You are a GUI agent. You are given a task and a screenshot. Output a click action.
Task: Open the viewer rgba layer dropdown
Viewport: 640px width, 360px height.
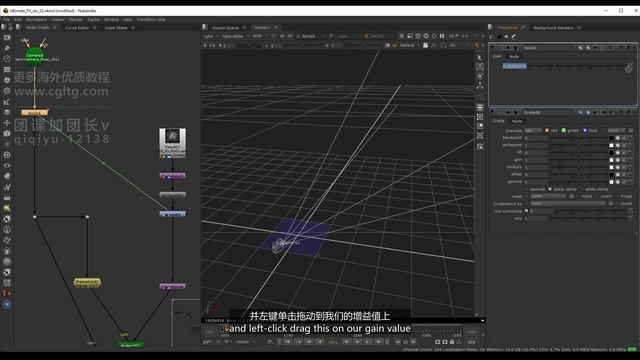[210, 36]
